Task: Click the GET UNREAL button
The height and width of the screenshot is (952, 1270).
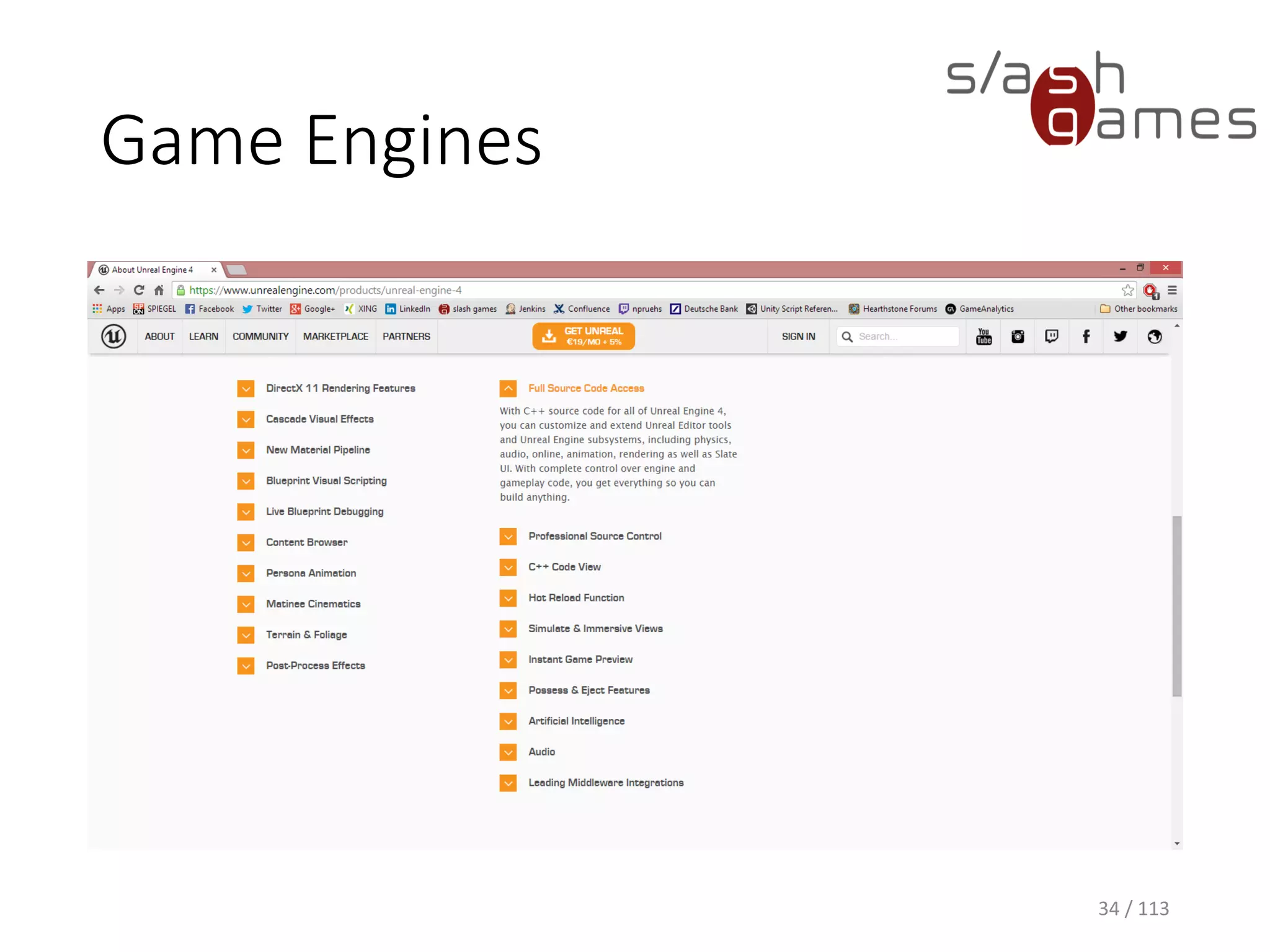Action: [x=584, y=337]
